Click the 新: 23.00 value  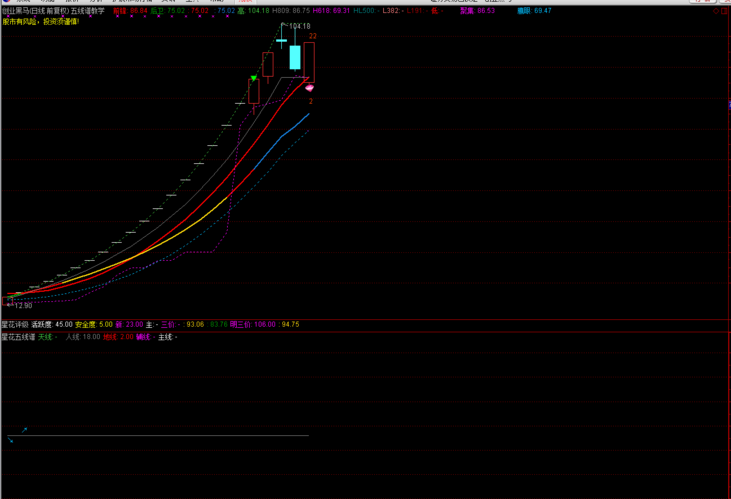click(129, 325)
